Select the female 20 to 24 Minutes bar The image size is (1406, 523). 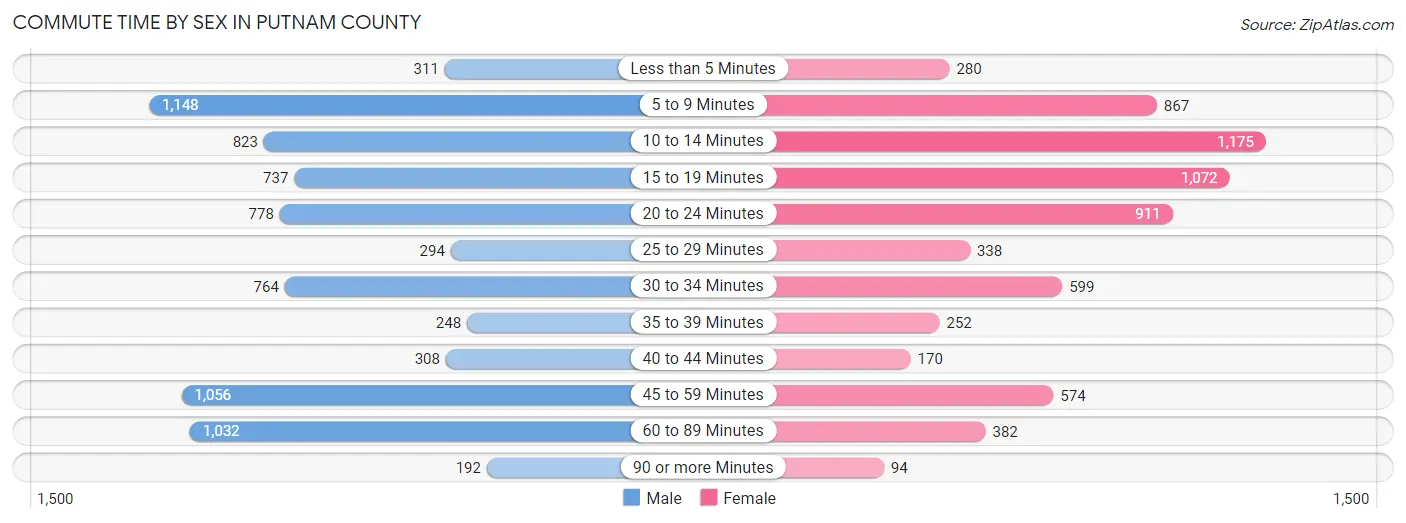(969, 213)
